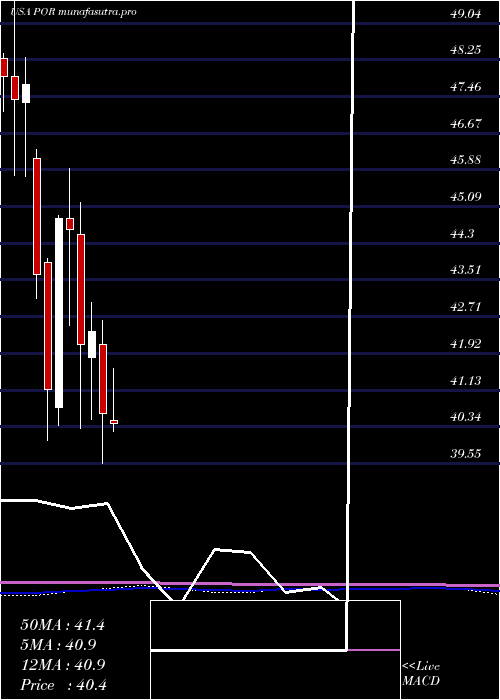This screenshot has height=700, width=500.
Task: Pick the 45.09 axis value
Action: click(x=465, y=196)
